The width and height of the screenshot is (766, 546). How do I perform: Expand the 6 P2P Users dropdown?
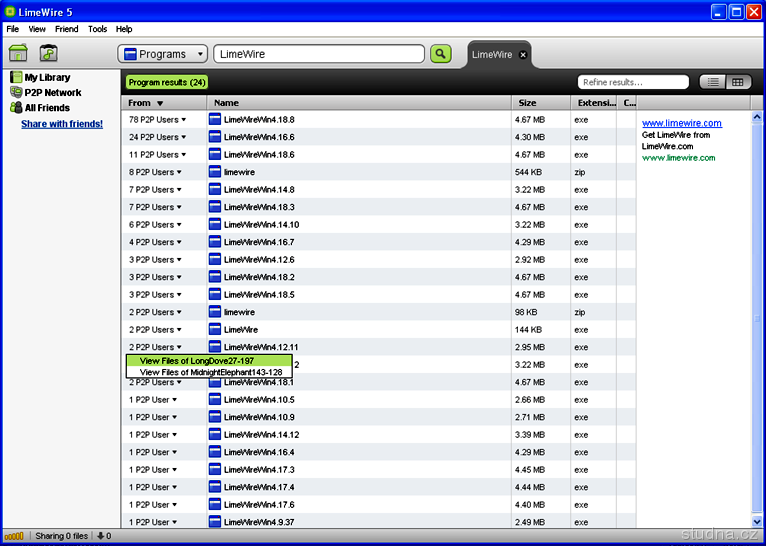pos(179,225)
